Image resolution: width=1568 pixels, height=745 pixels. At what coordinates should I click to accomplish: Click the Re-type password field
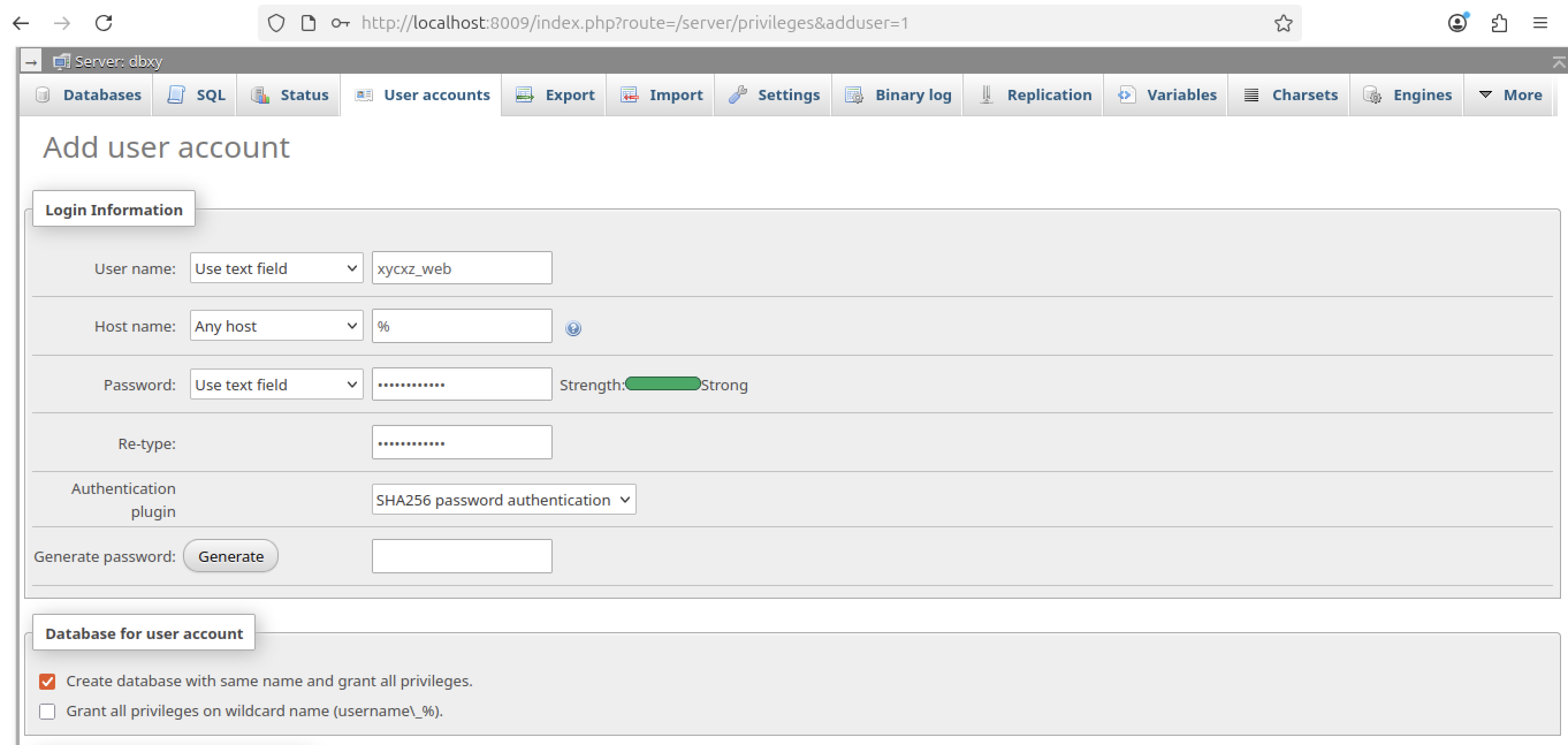[x=462, y=443]
